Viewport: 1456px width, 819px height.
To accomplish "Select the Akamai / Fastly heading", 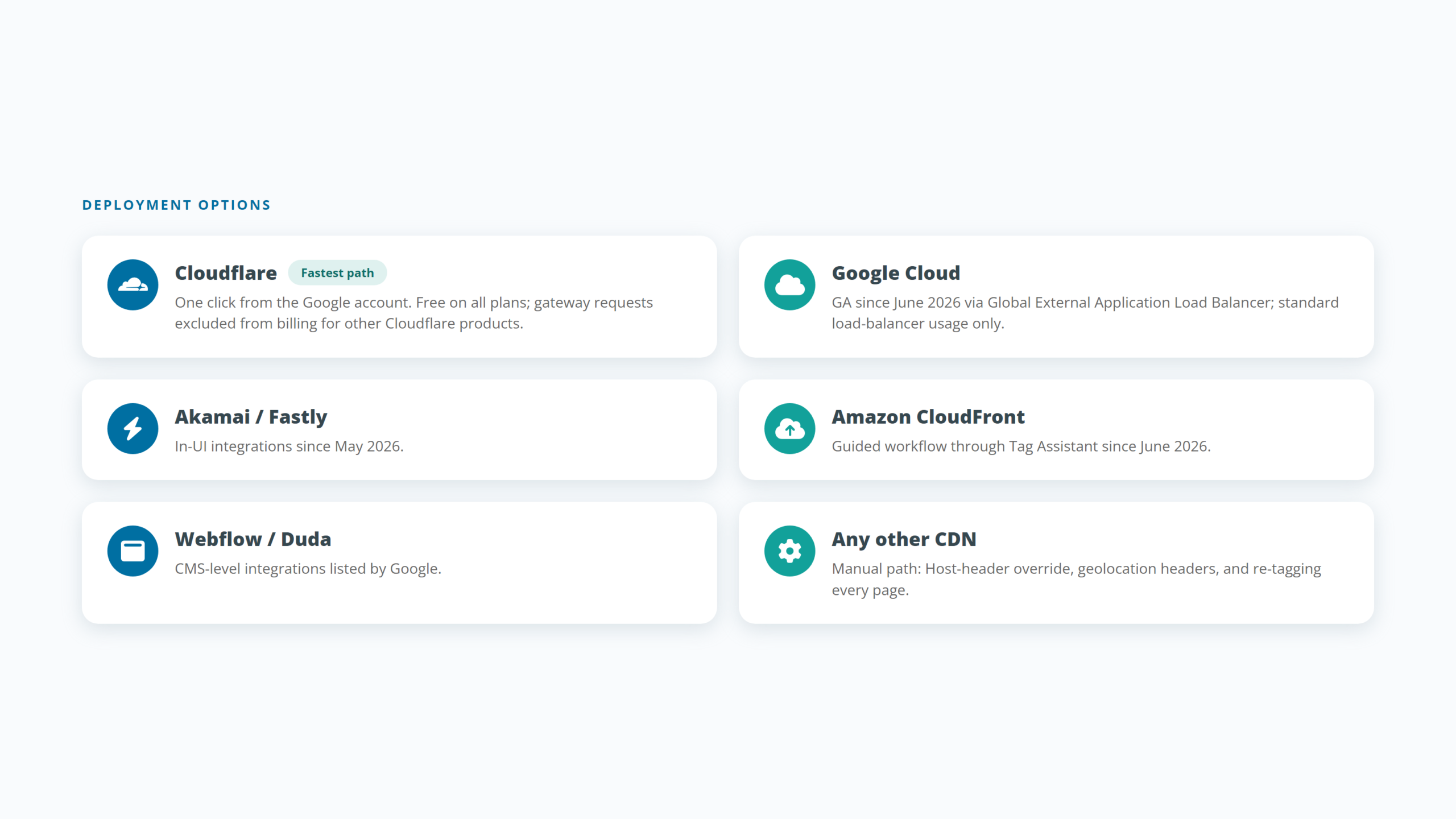I will click(x=251, y=417).
